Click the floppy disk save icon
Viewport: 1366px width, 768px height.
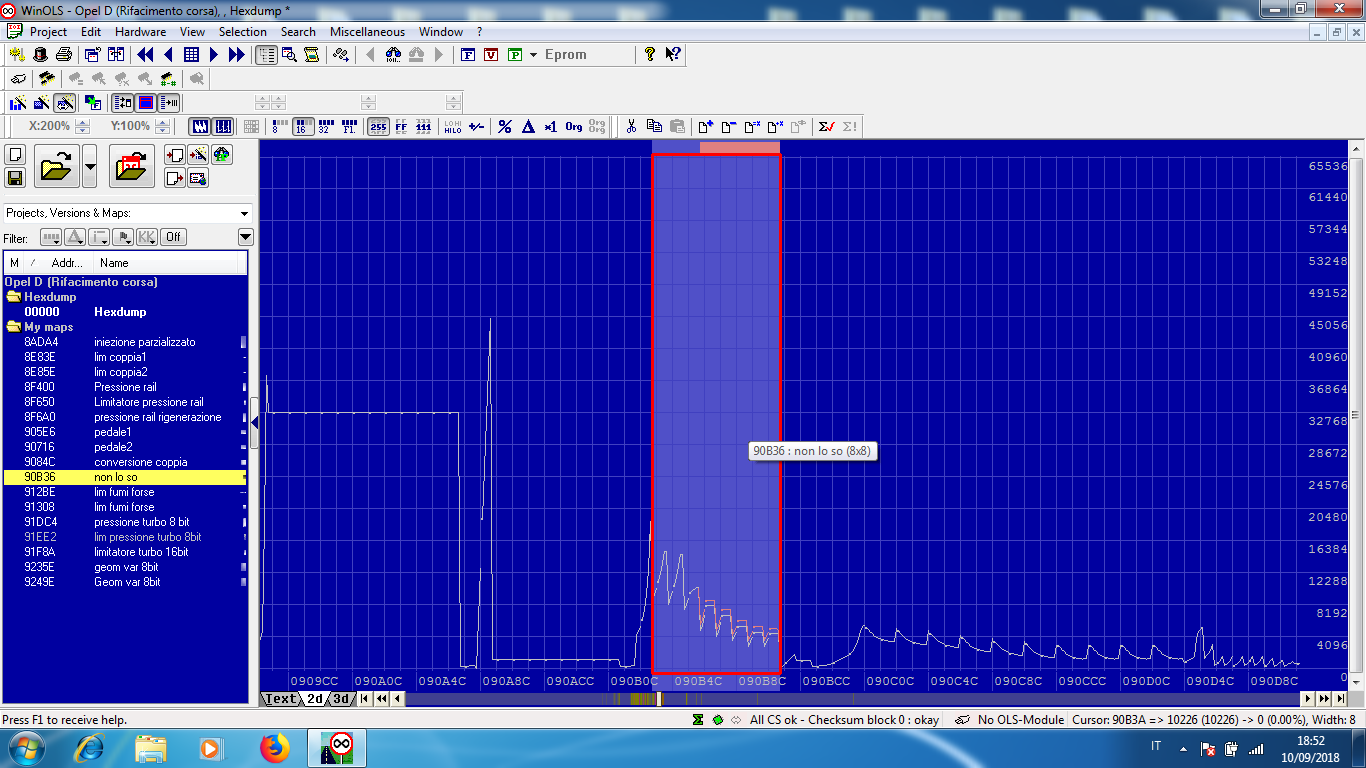(15, 178)
